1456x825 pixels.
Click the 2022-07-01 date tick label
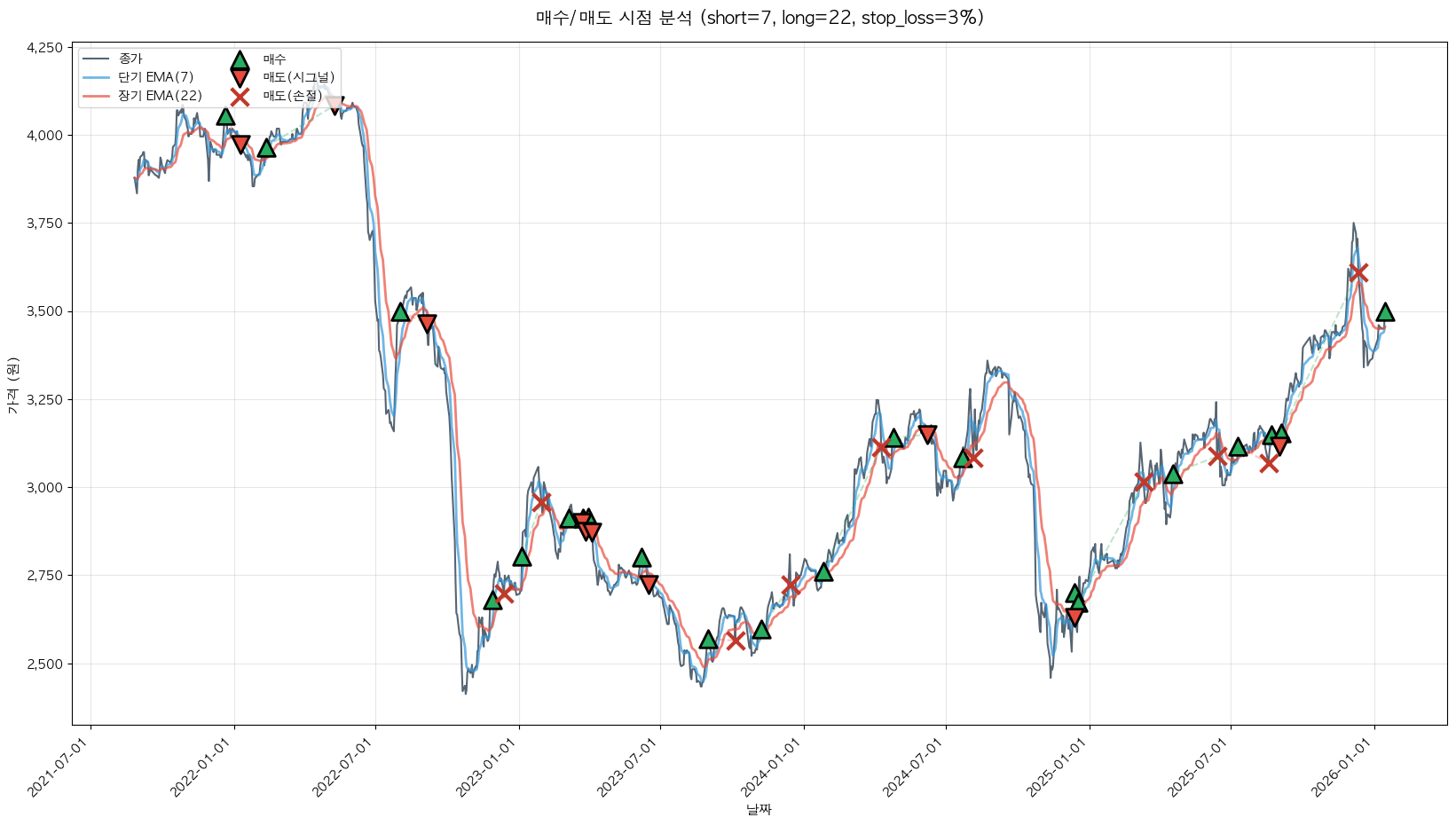(x=344, y=768)
